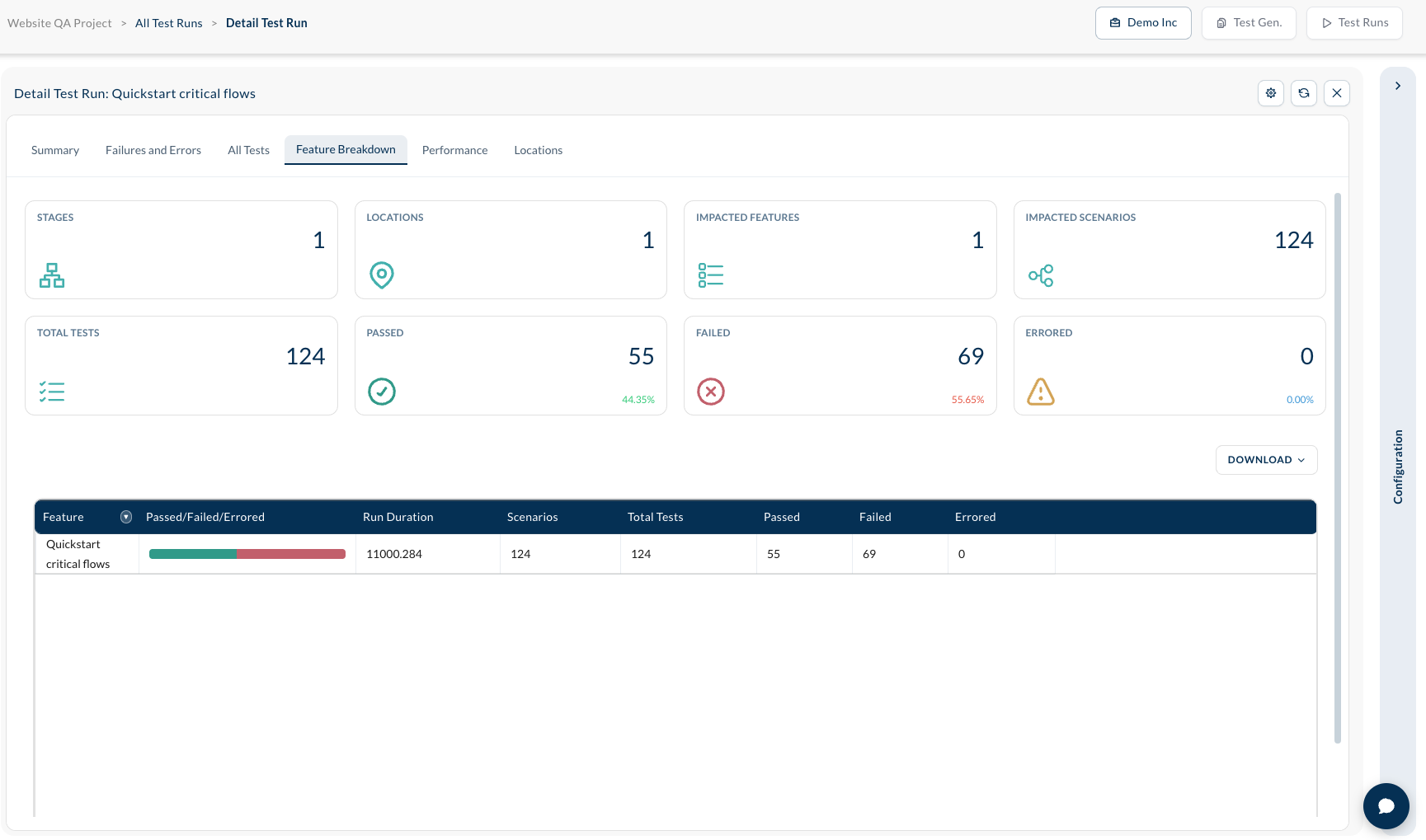Open the chat bubble widget
The height and width of the screenshot is (840, 1426).
tap(1386, 806)
